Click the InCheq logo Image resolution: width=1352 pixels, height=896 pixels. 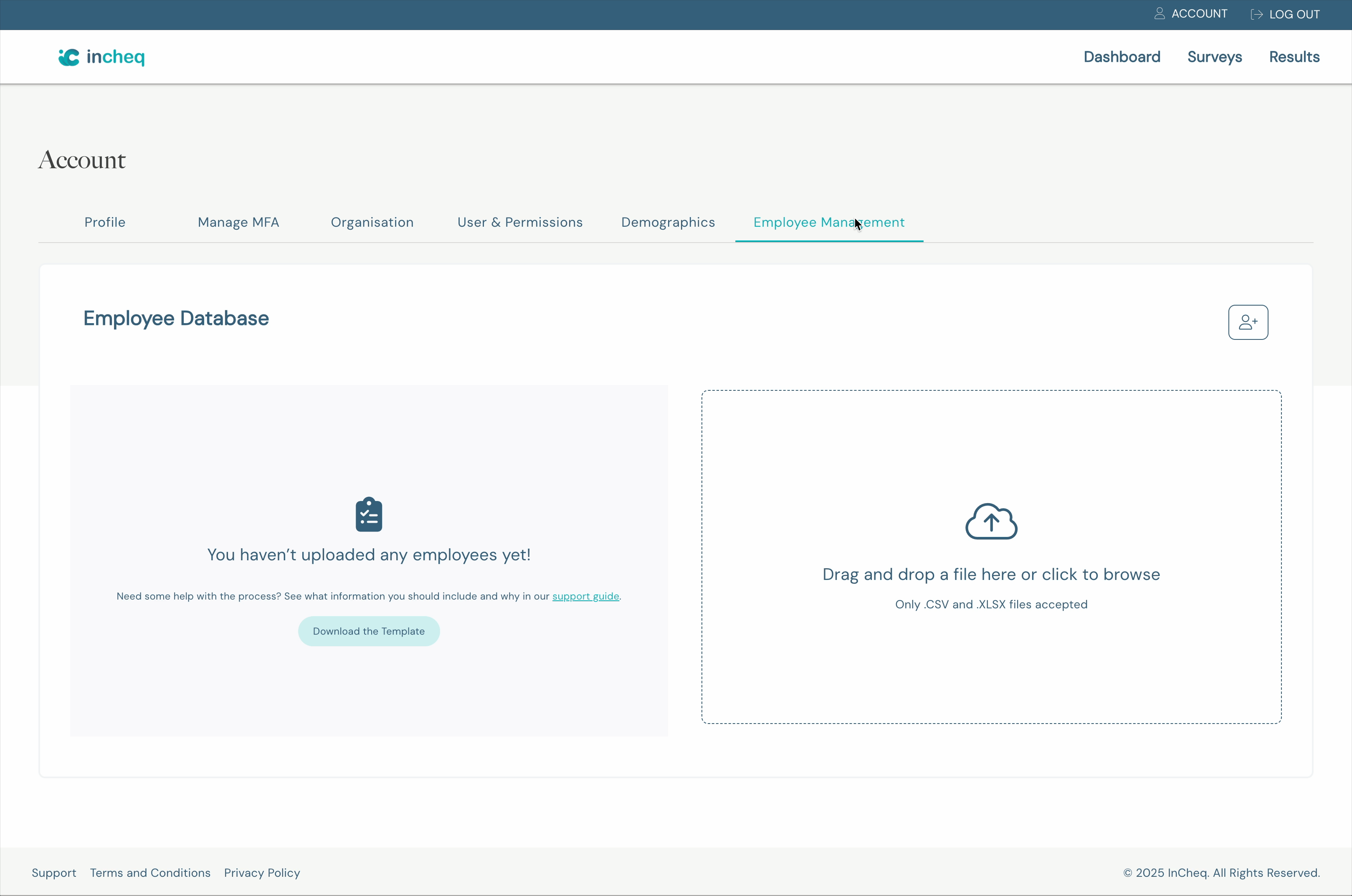[x=102, y=56]
